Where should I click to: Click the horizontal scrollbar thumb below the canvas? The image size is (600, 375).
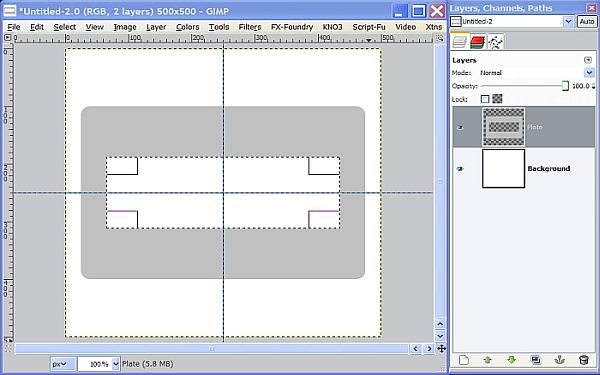pos(212,349)
